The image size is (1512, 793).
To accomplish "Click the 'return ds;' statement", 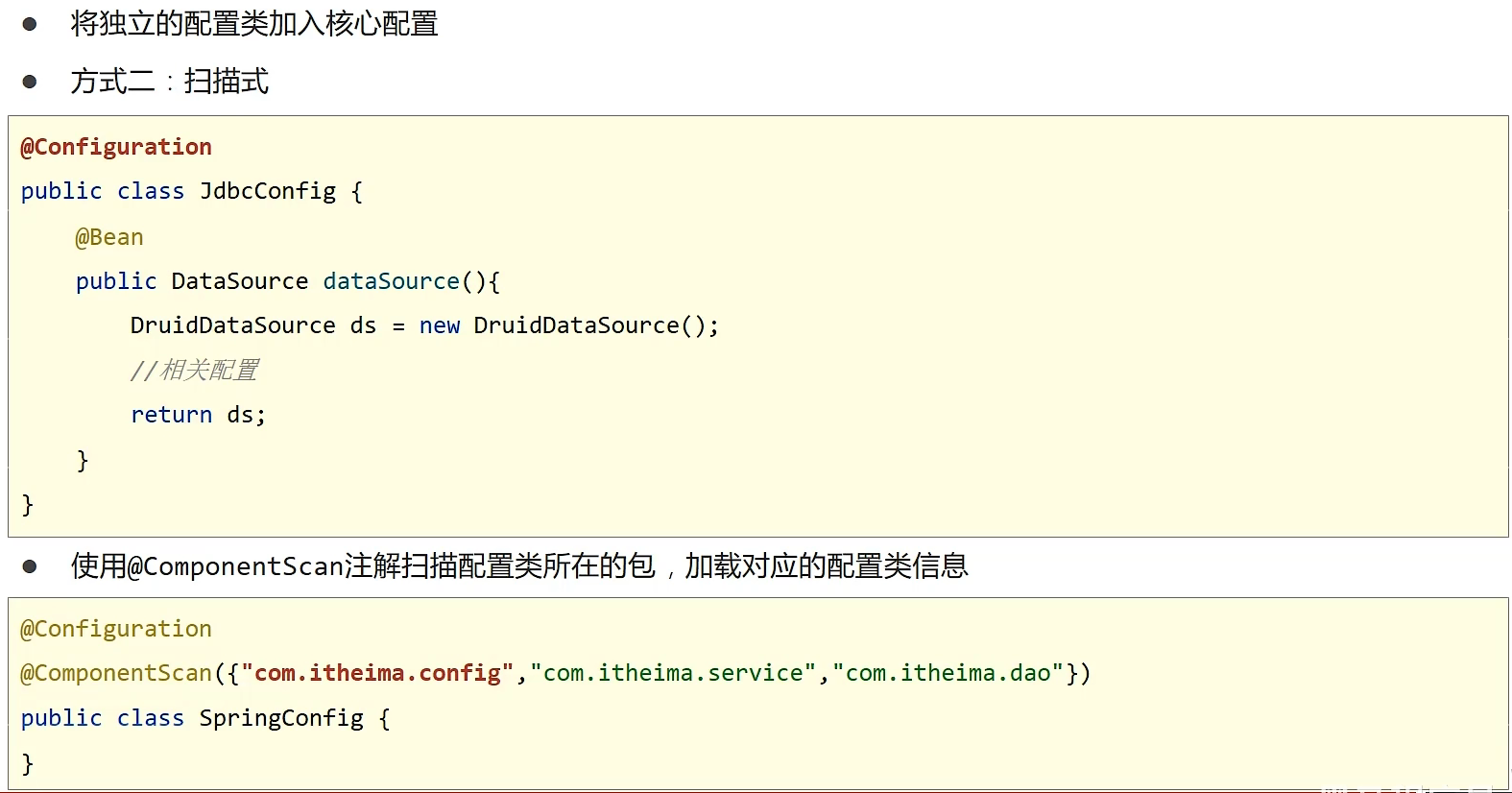I will point(198,415).
